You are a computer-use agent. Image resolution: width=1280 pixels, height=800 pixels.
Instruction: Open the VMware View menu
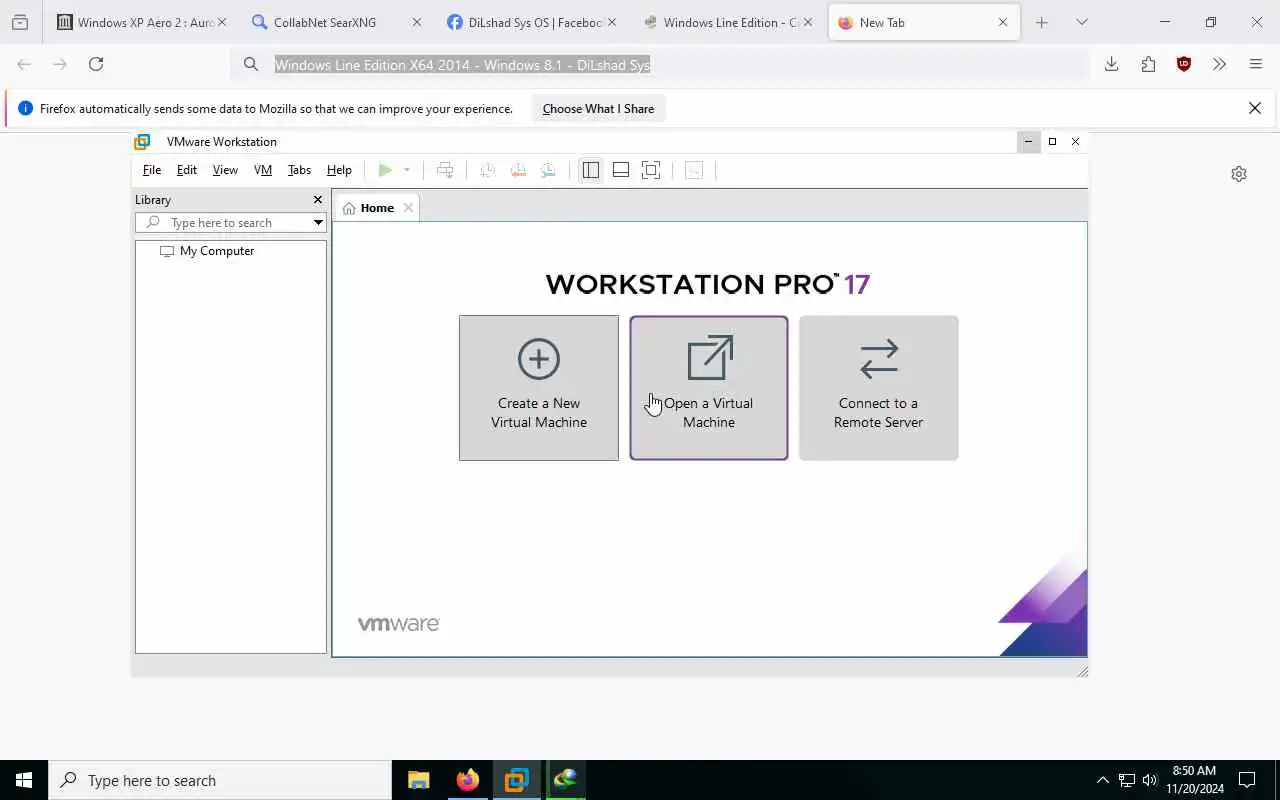tap(225, 170)
